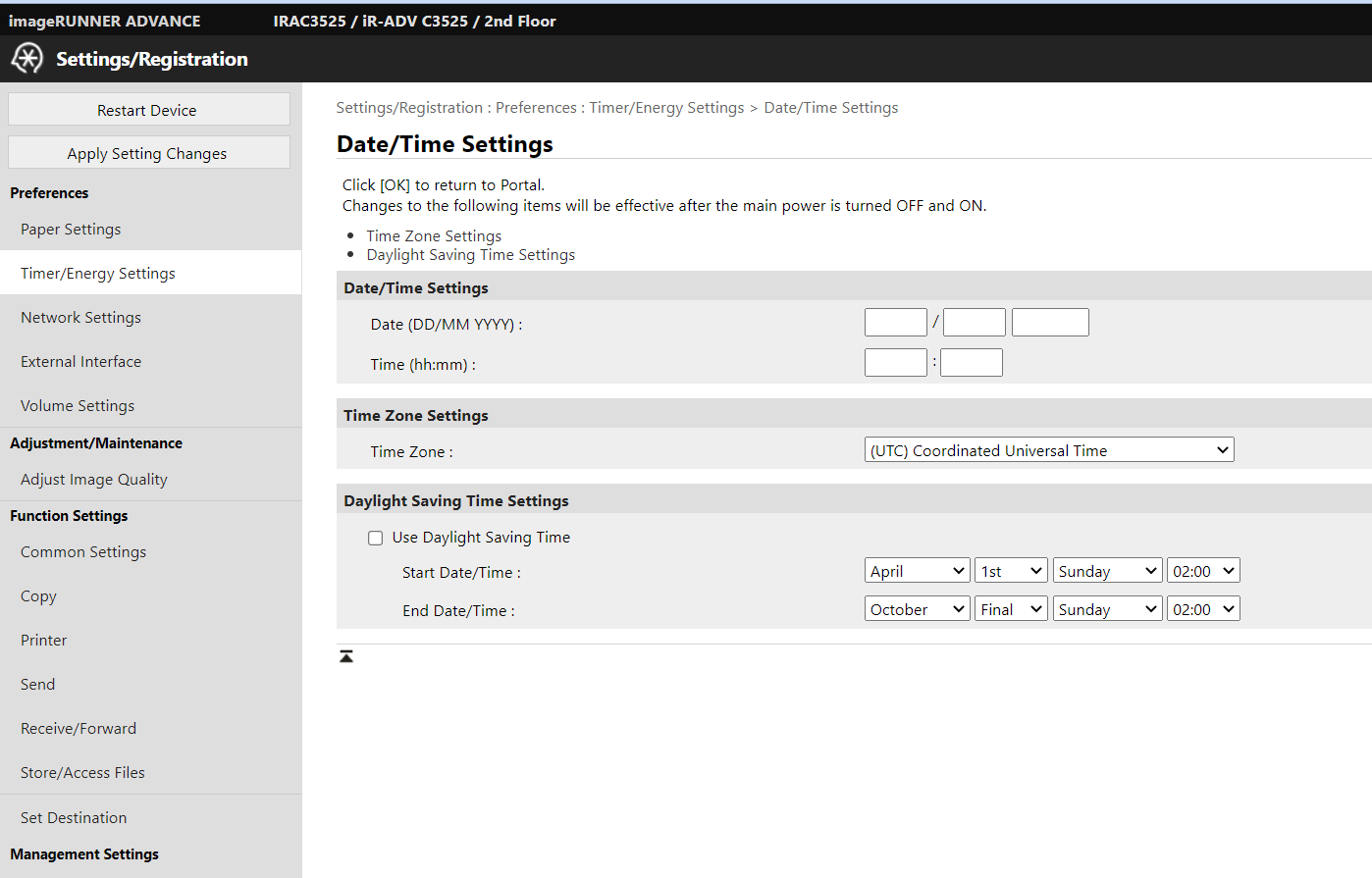Open Common Settings menu item

pyautogui.click(x=83, y=552)
